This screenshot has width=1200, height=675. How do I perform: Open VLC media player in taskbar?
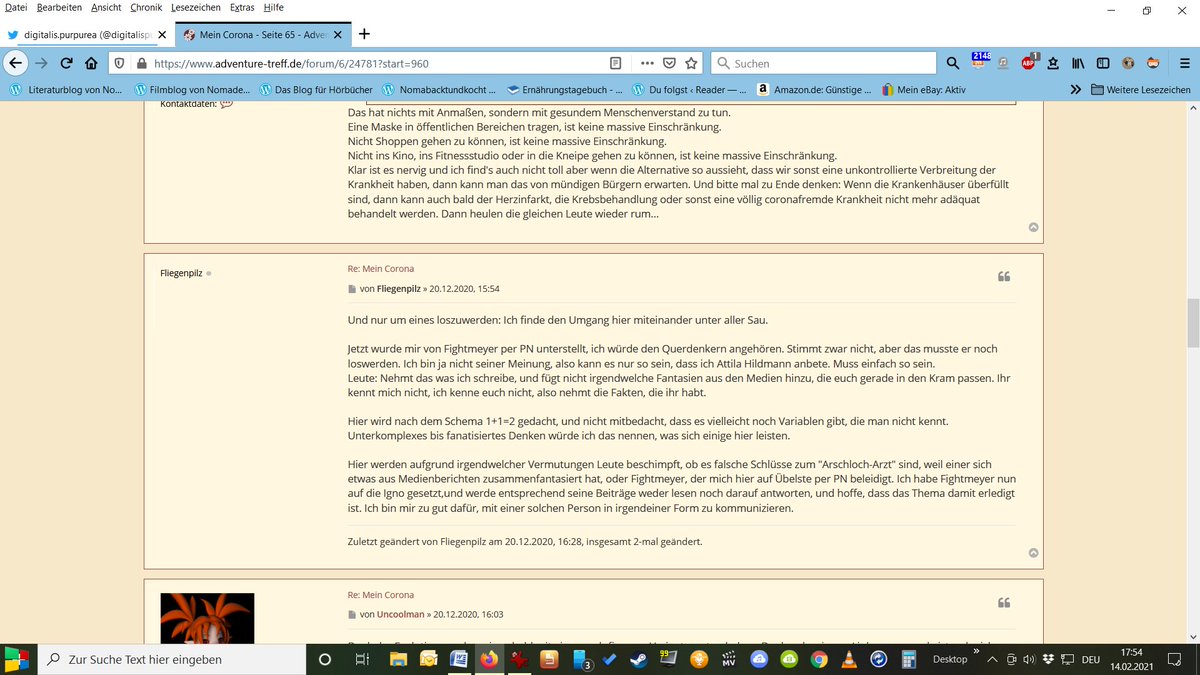(849, 659)
